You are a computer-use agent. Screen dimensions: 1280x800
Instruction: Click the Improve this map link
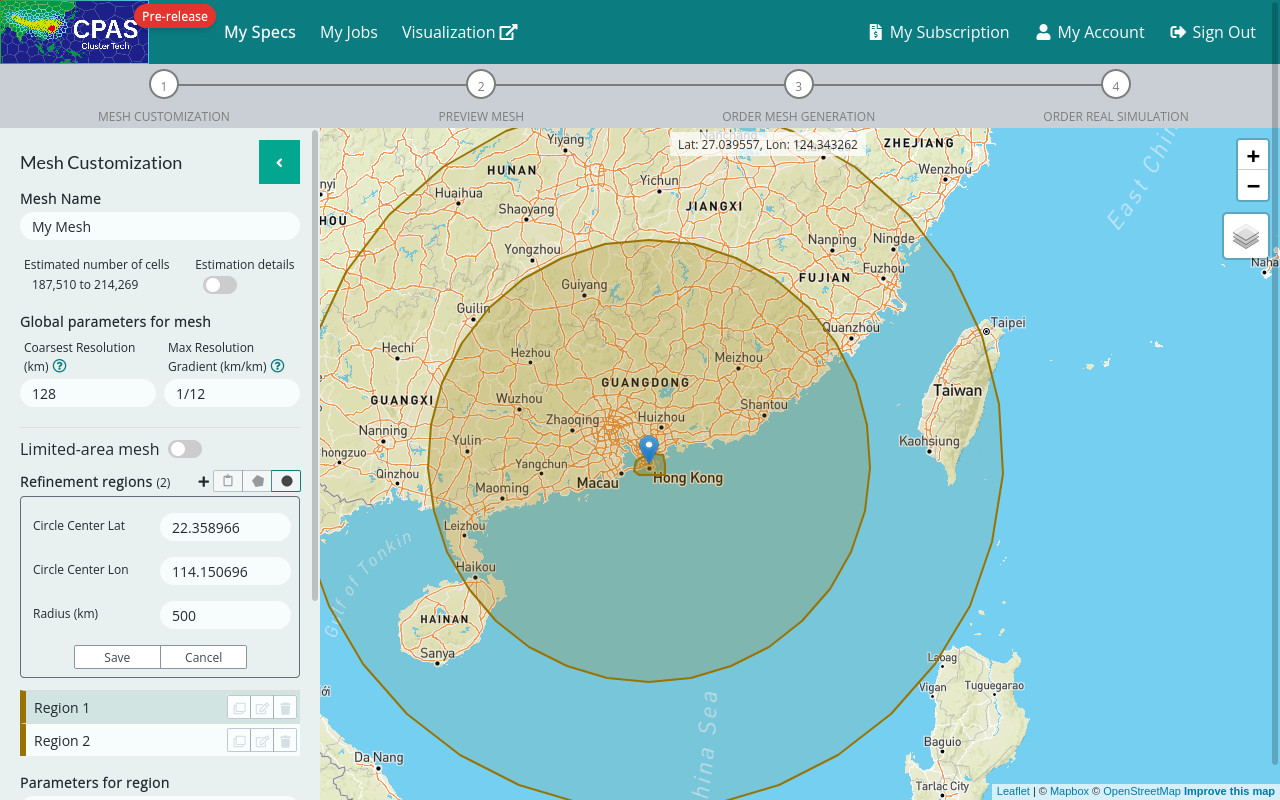coord(1229,791)
